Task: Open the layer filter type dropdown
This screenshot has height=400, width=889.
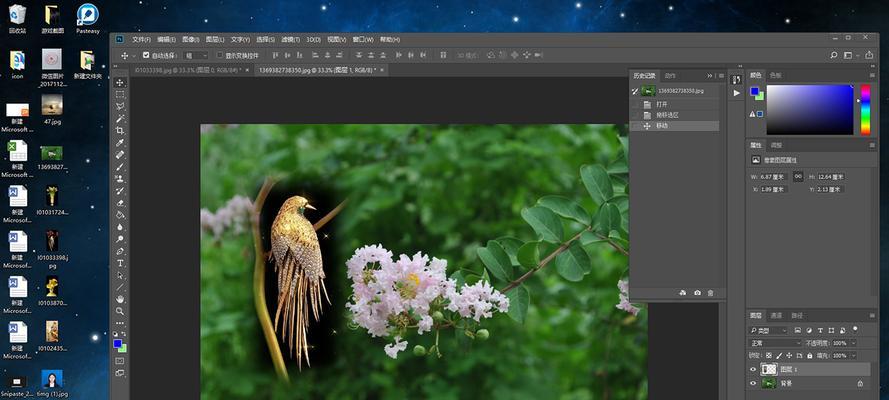Action: tap(769, 330)
